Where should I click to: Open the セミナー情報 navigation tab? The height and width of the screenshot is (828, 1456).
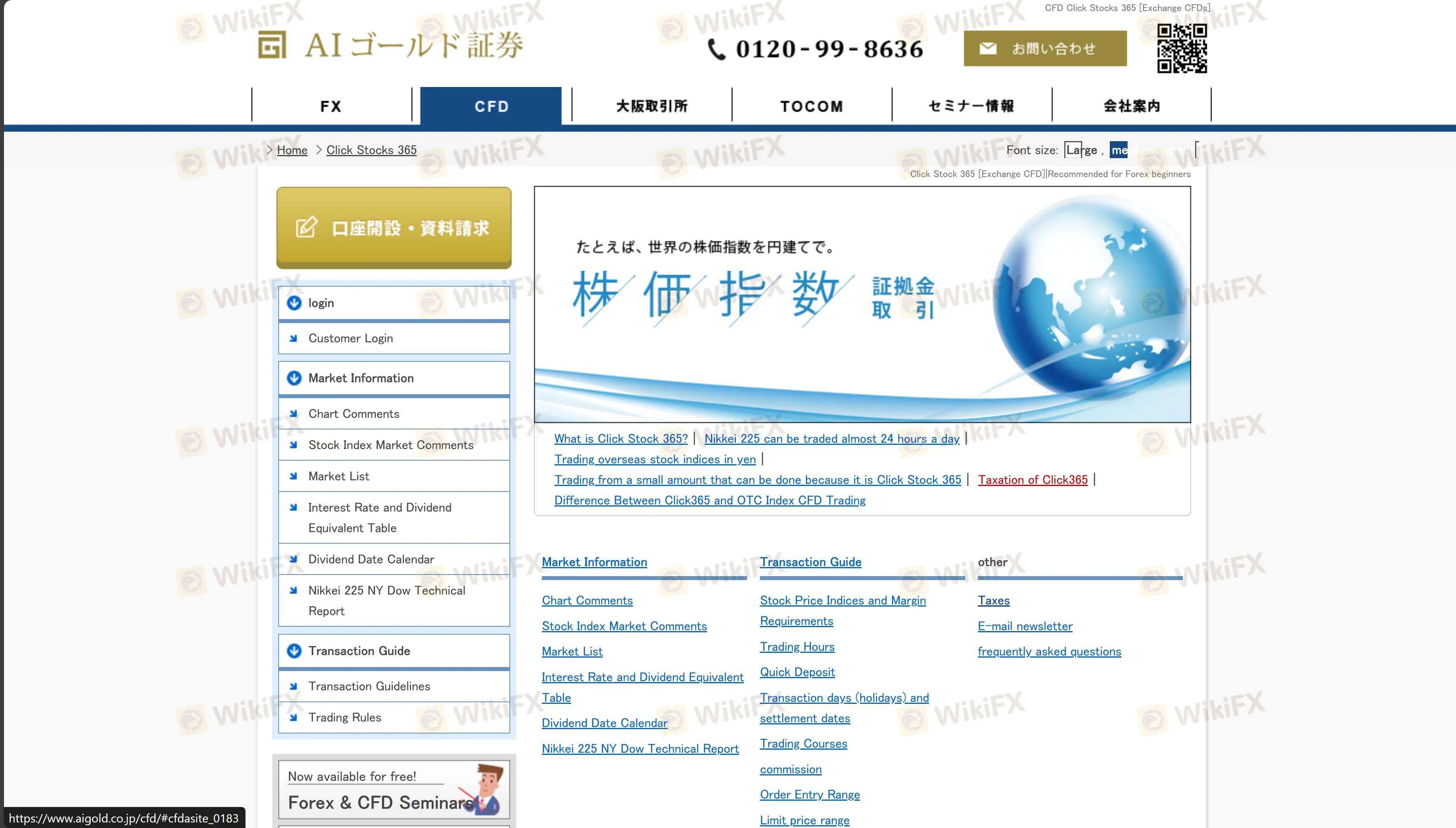tap(971, 106)
